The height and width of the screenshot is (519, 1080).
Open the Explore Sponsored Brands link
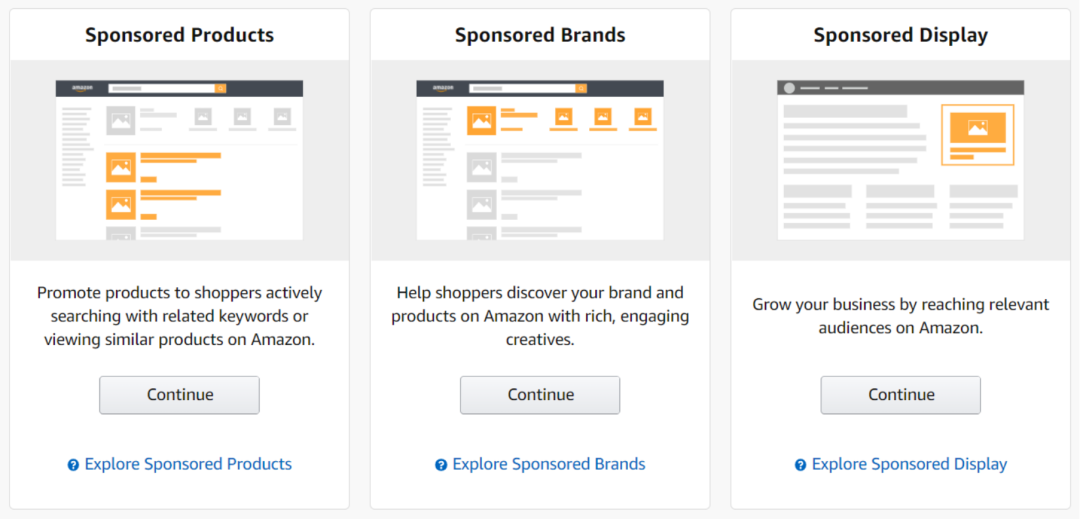[549, 465]
